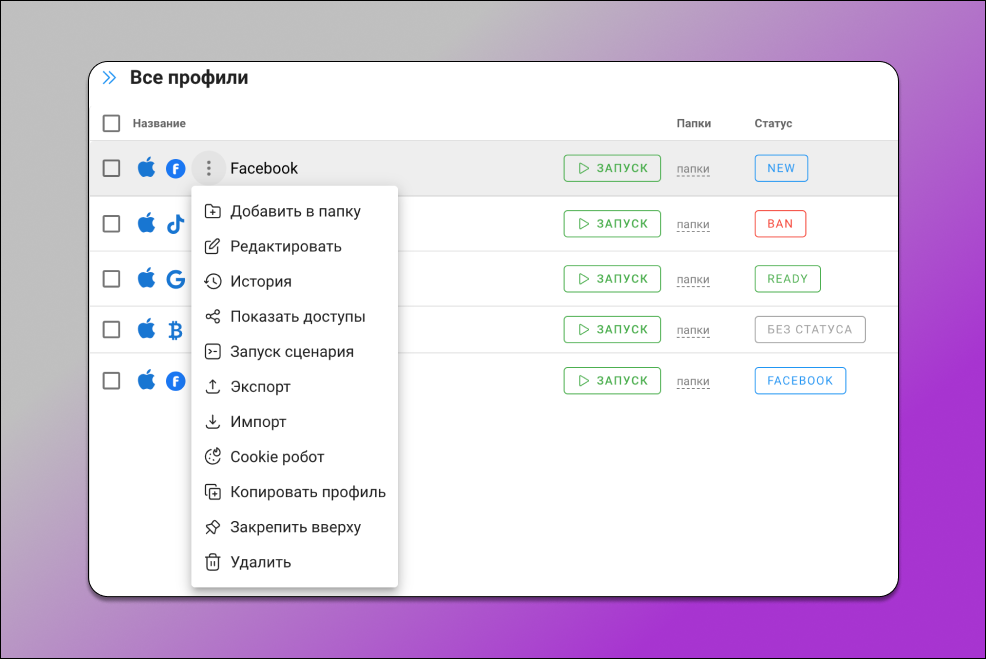Check the Facebook profile row checkbox
Viewport: 986px width, 659px height.
tap(111, 168)
